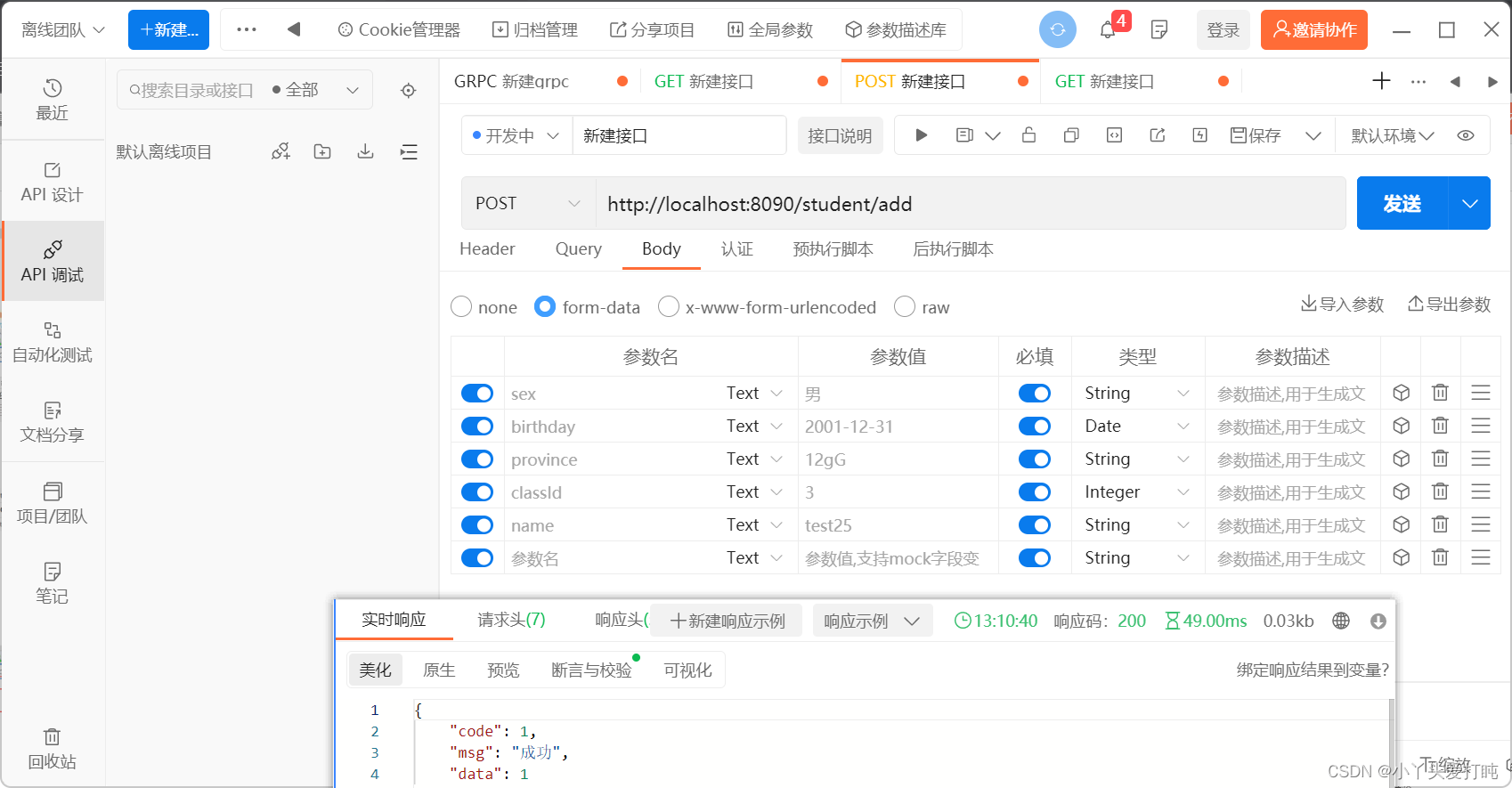The height and width of the screenshot is (788, 1512).
Task: Toggle the eye icon beside environment
Action: point(1466,135)
